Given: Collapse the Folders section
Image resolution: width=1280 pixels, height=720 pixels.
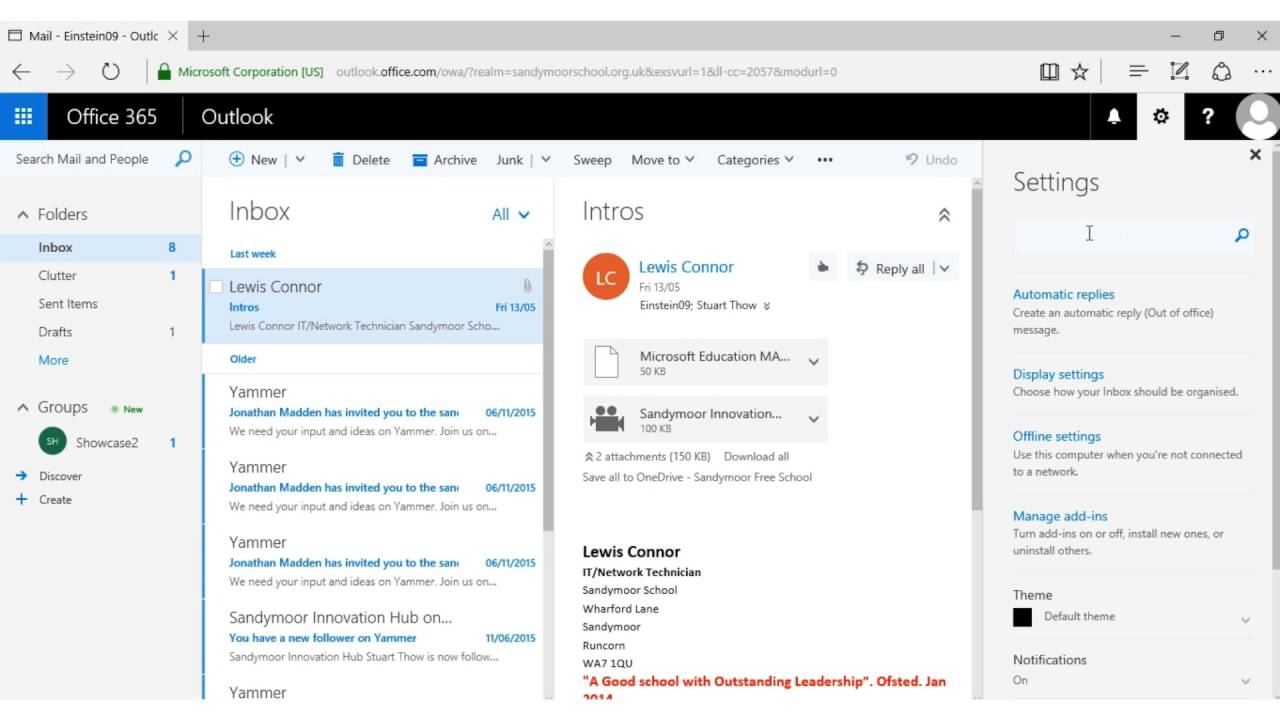Looking at the screenshot, I should click(x=22, y=215).
